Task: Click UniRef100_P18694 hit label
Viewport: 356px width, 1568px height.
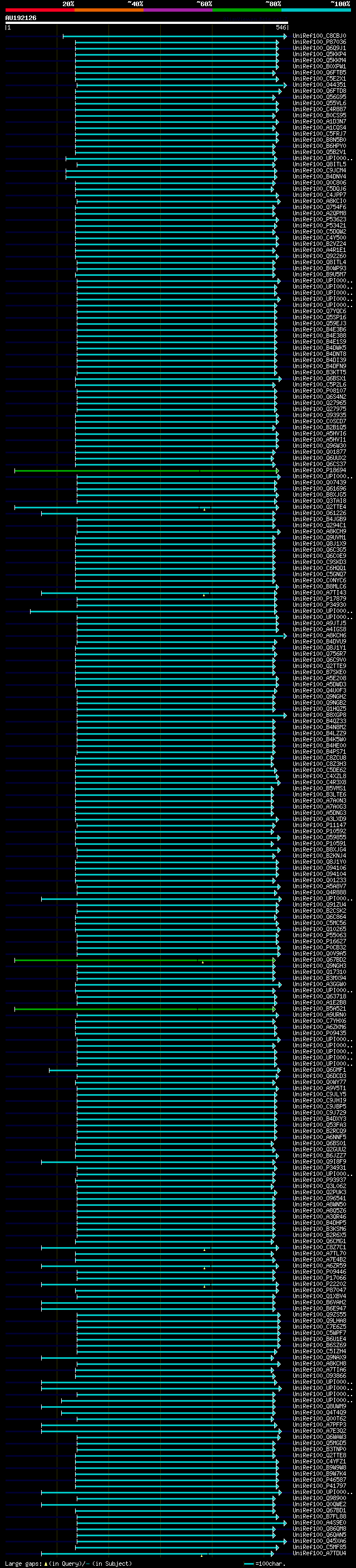Action: [x=319, y=471]
